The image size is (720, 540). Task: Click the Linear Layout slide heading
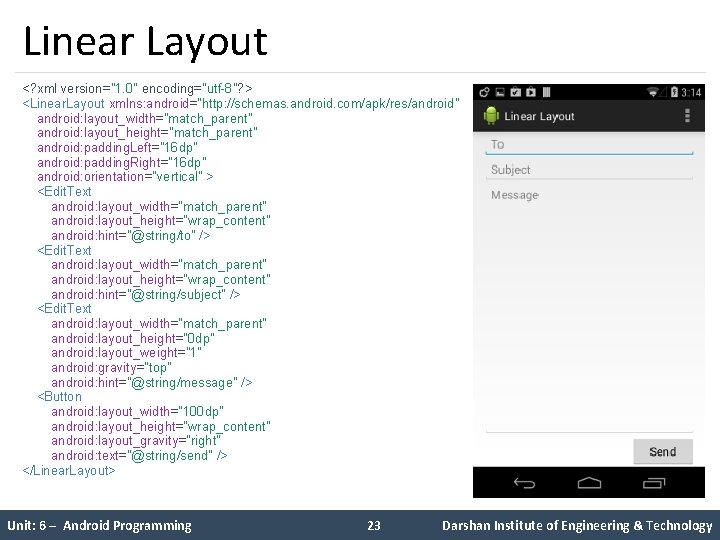145,42
